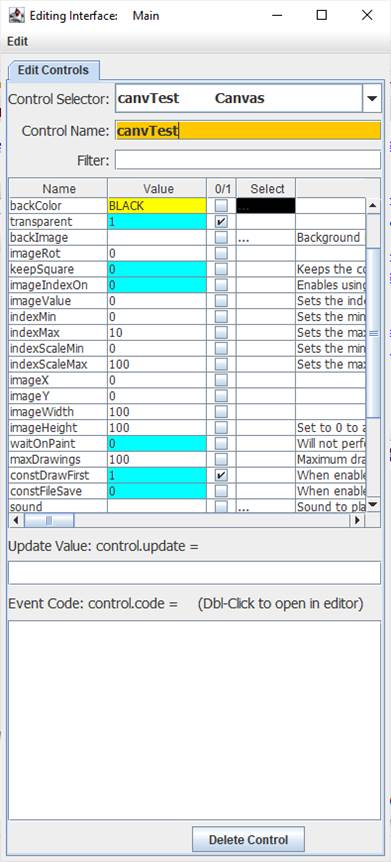This screenshot has height=862, width=391.
Task: Click the table scroll up arrow
Action: tap(373, 206)
